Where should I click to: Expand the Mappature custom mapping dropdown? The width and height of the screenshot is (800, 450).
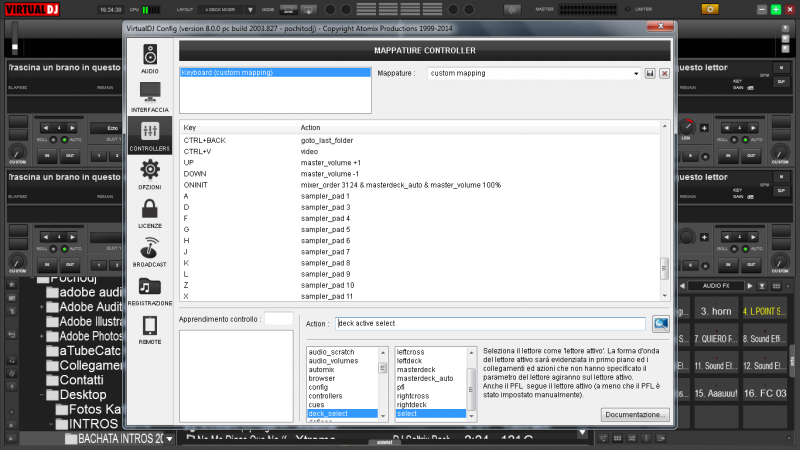[x=636, y=74]
